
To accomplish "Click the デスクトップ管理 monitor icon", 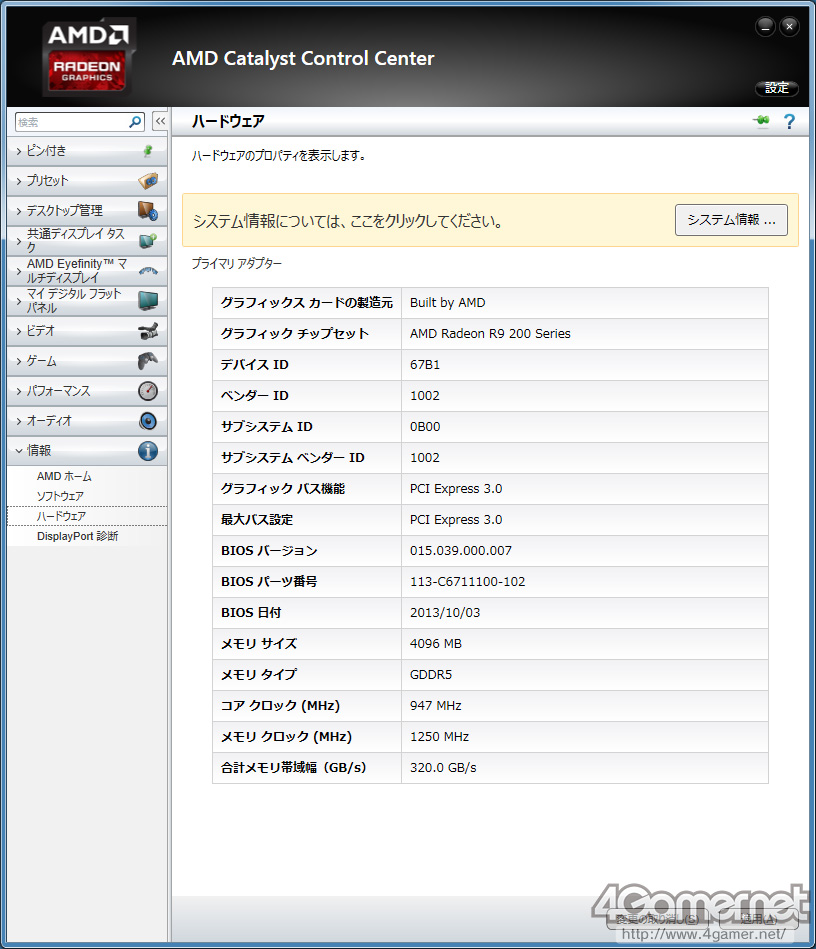I will click(148, 211).
